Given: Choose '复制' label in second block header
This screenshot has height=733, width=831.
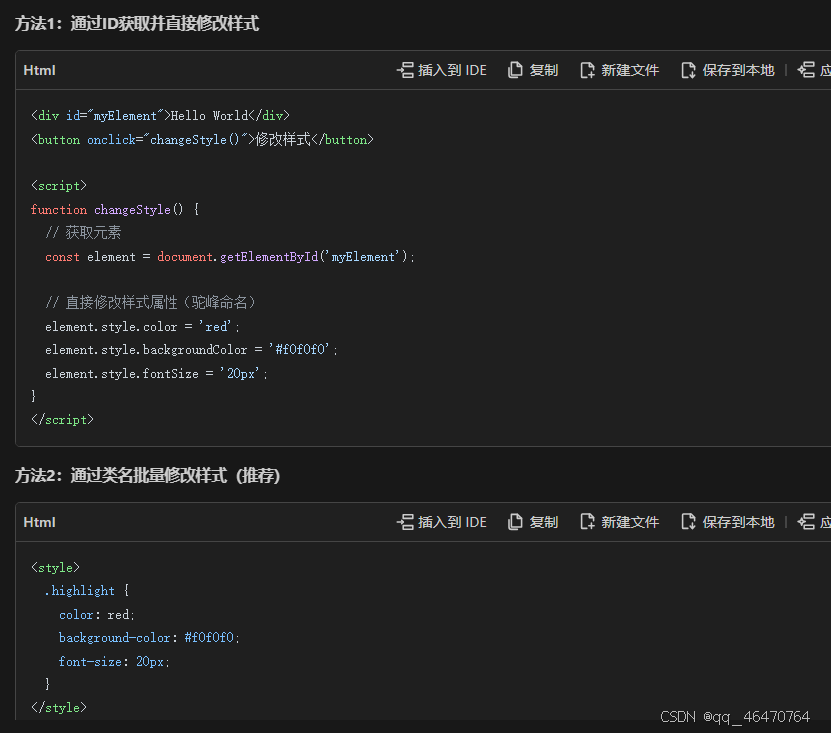Looking at the screenshot, I should (x=544, y=522).
